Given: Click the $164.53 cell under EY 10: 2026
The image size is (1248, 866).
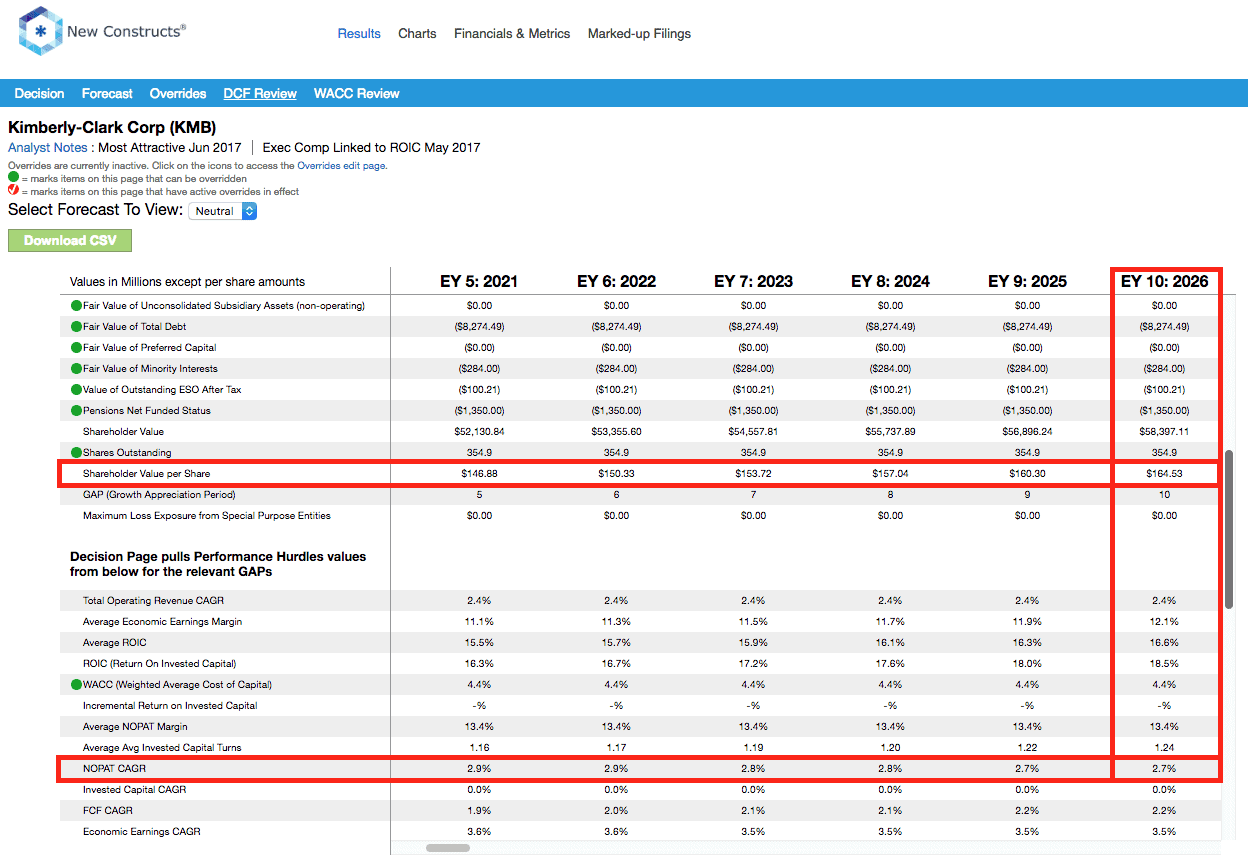Looking at the screenshot, I should pos(1164,474).
